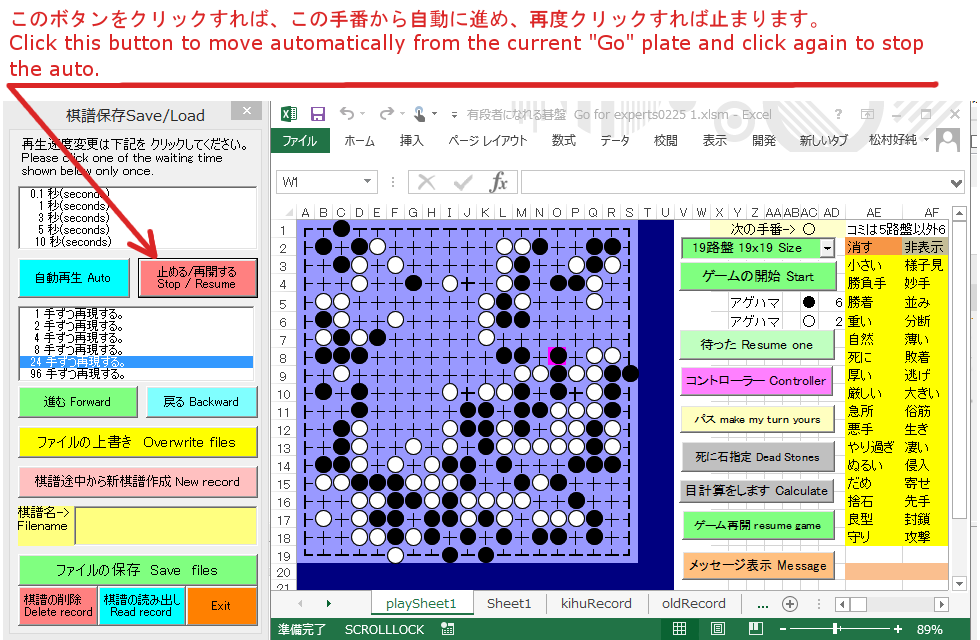Click the touch/mouse mode icon in quick access toolbar
This screenshot has width=980, height=640.
pyautogui.click(x=420, y=114)
